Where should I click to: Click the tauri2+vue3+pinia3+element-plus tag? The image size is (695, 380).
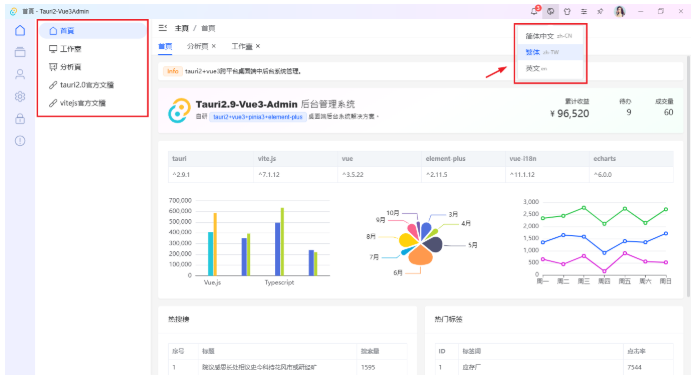258,117
